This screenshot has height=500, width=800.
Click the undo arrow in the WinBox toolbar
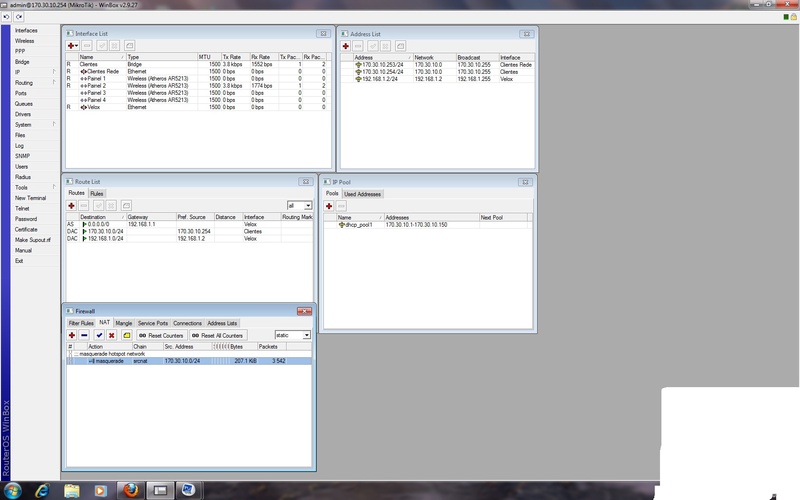pos(6,17)
